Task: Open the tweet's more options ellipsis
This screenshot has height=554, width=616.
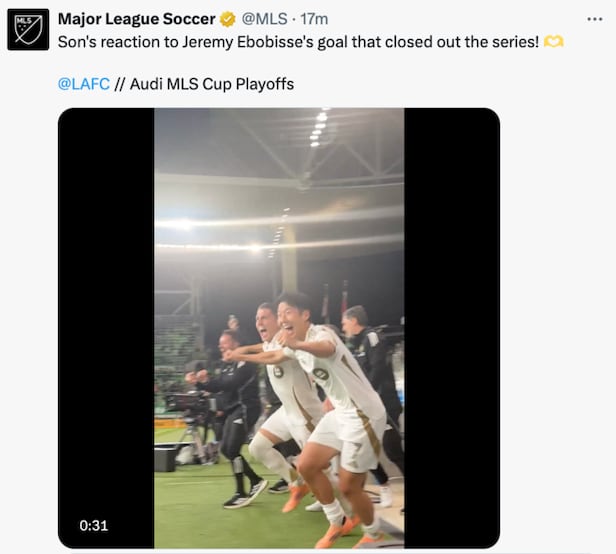Action: tap(594, 19)
